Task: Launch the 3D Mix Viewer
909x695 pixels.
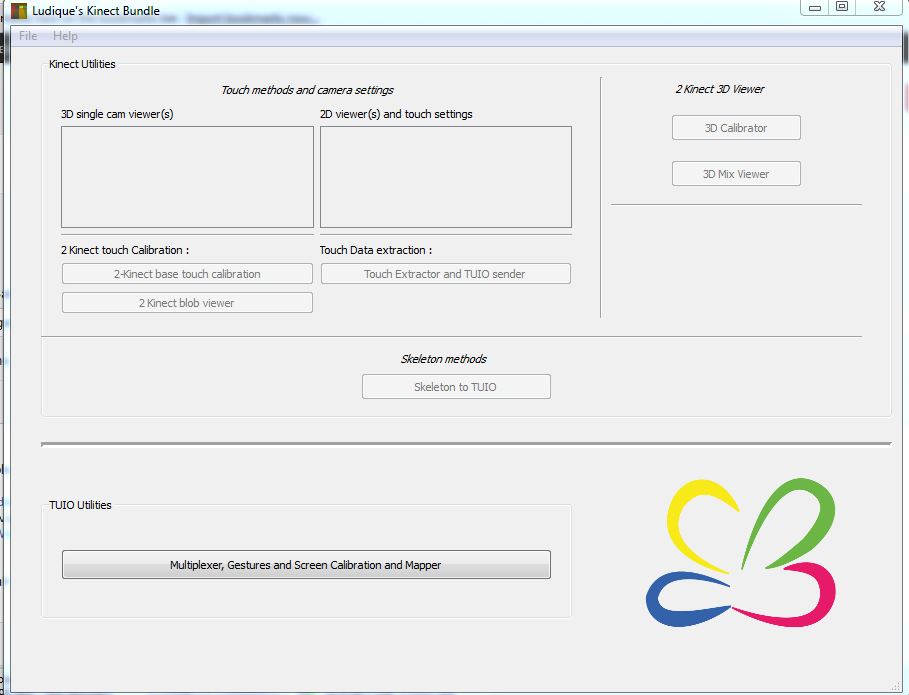Action: point(736,174)
